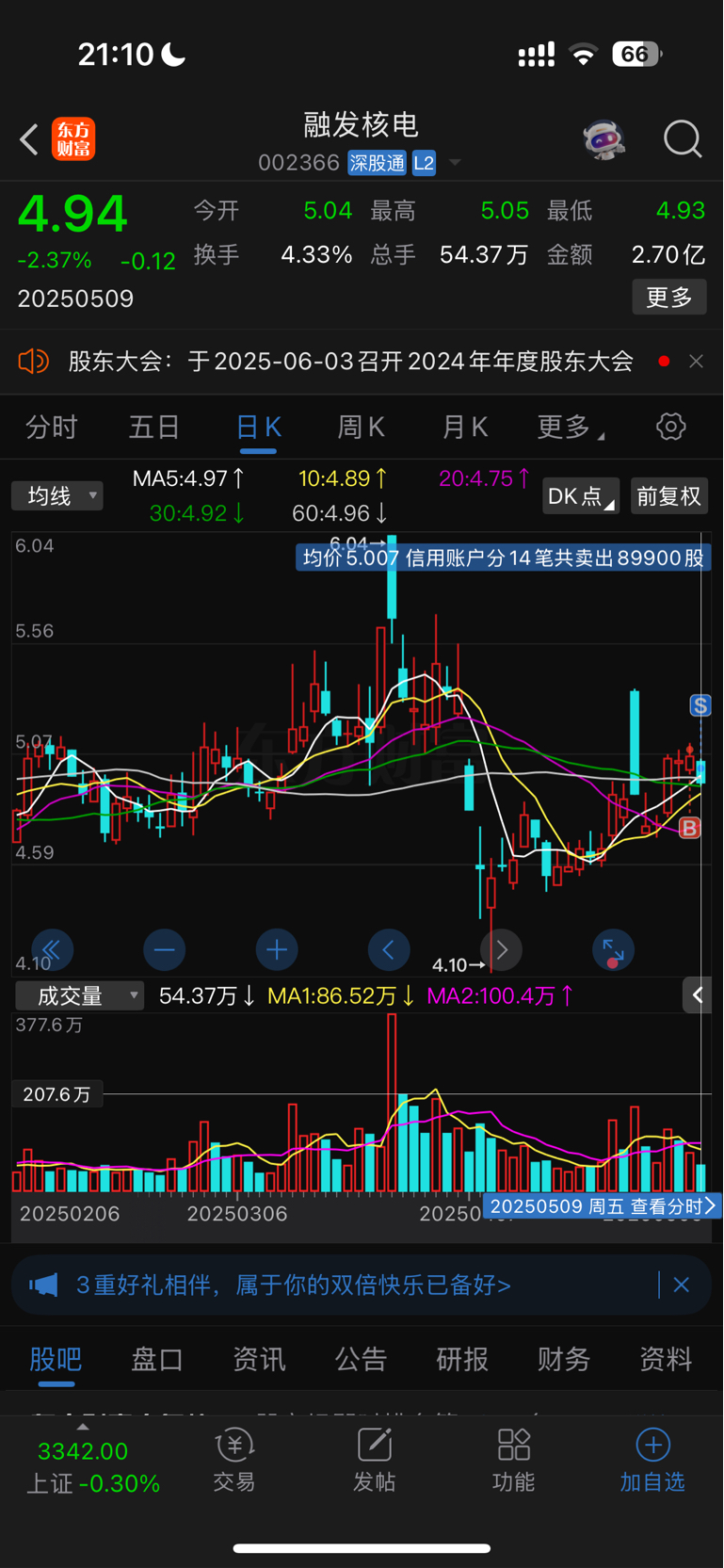The height and width of the screenshot is (1568, 724).
Task: Open the 股吧 tab
Action: [56, 1359]
